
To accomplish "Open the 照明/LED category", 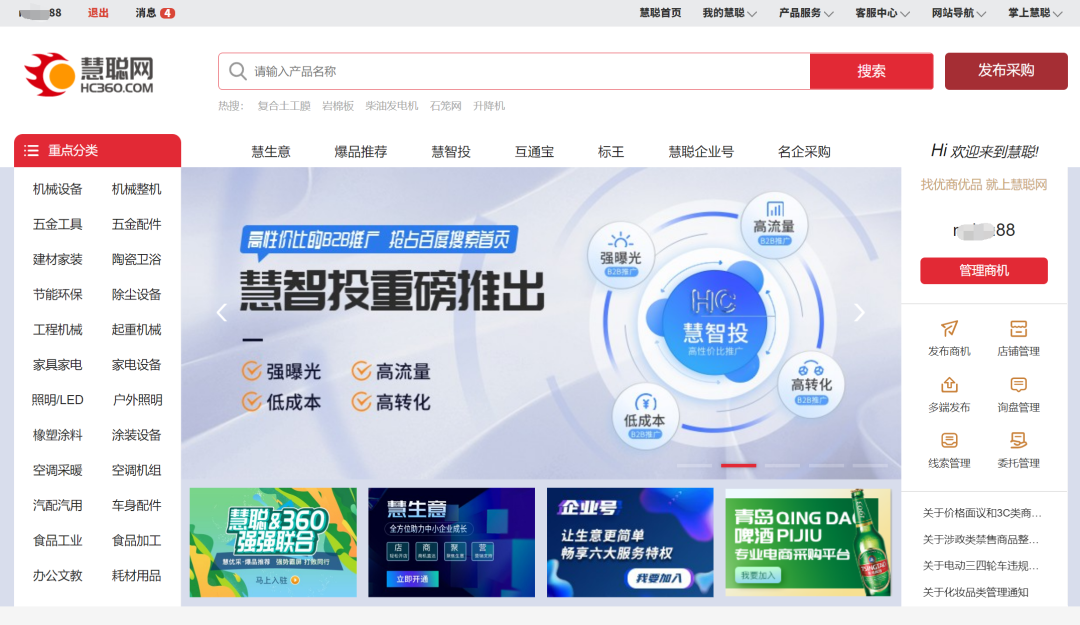I will pyautogui.click(x=58, y=400).
